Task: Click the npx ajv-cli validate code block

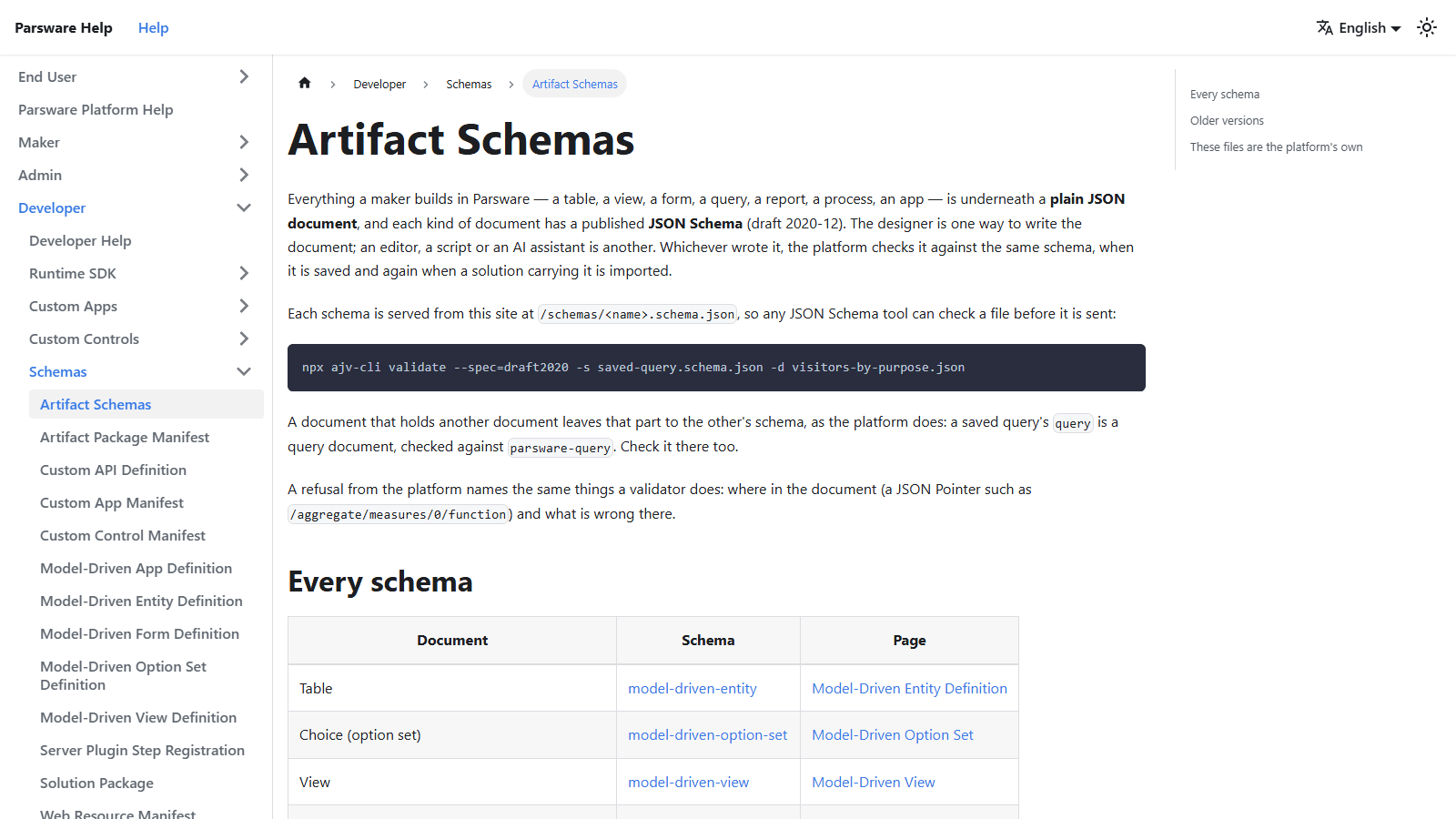Action: (x=716, y=368)
